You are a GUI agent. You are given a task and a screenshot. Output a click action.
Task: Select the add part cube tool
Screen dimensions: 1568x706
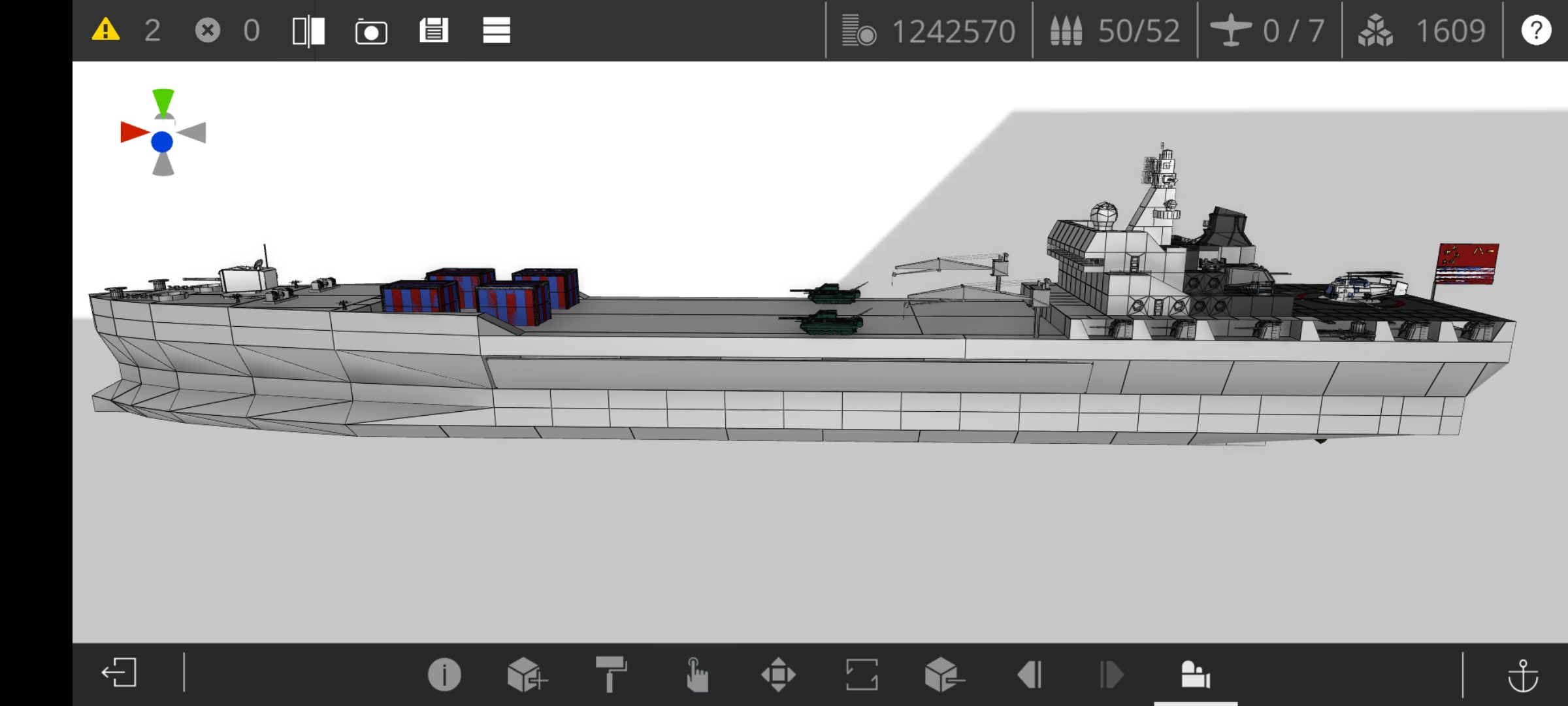click(527, 674)
